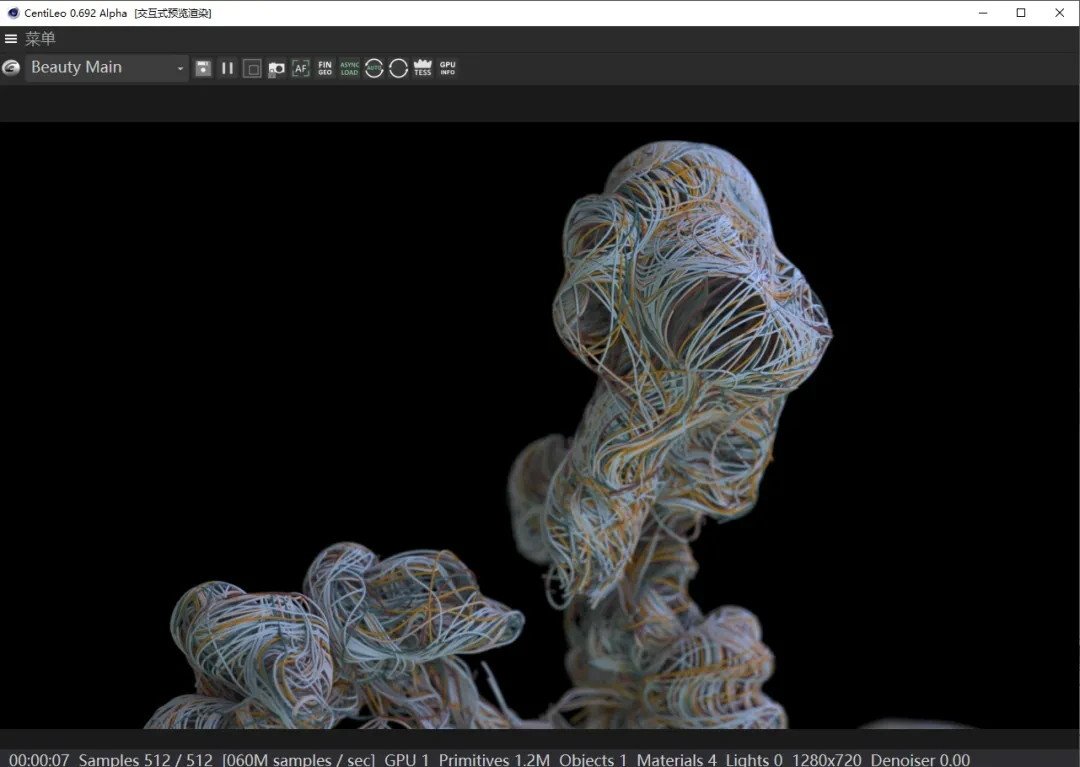Open the GPU INFO panel
Image resolution: width=1080 pixels, height=767 pixels.
click(x=447, y=68)
